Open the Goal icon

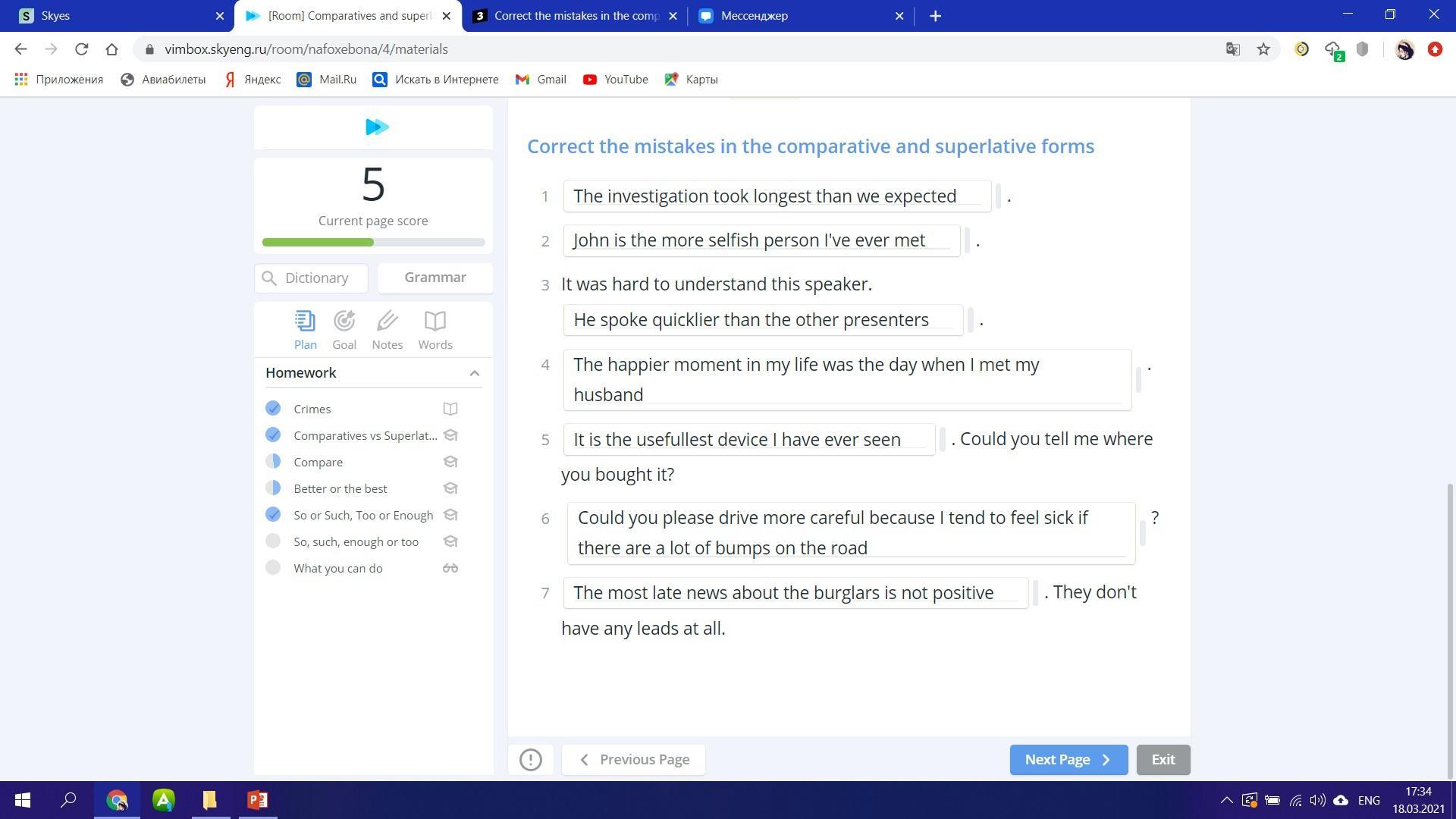344,322
